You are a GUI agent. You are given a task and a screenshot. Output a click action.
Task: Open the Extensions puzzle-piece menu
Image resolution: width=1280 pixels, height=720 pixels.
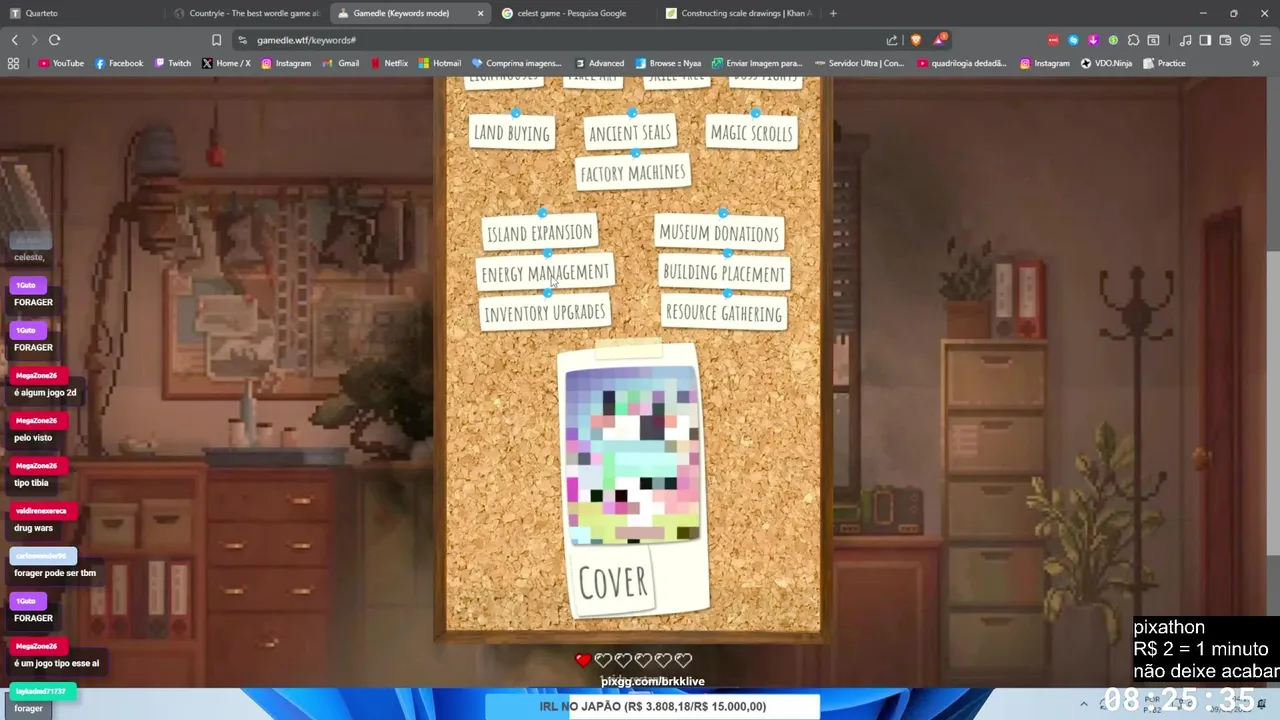(1133, 40)
